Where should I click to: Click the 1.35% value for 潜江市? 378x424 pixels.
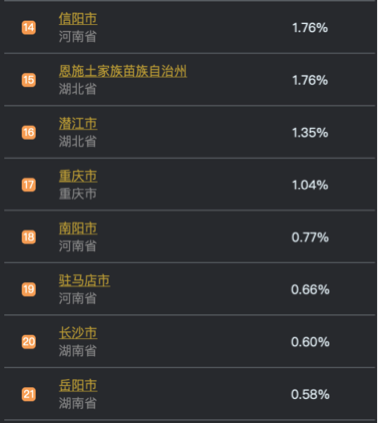point(310,133)
